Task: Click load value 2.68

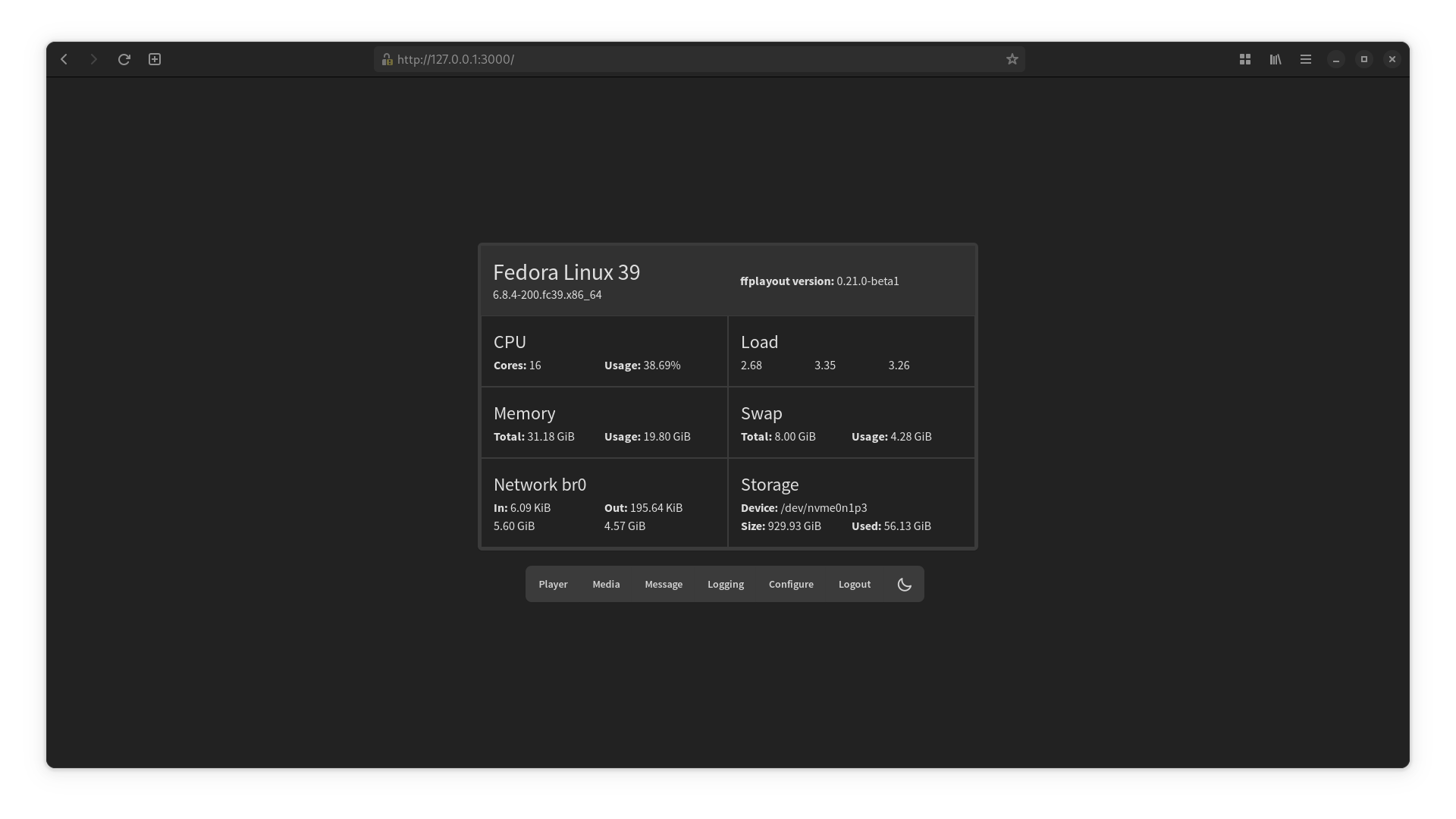Action: click(x=751, y=366)
